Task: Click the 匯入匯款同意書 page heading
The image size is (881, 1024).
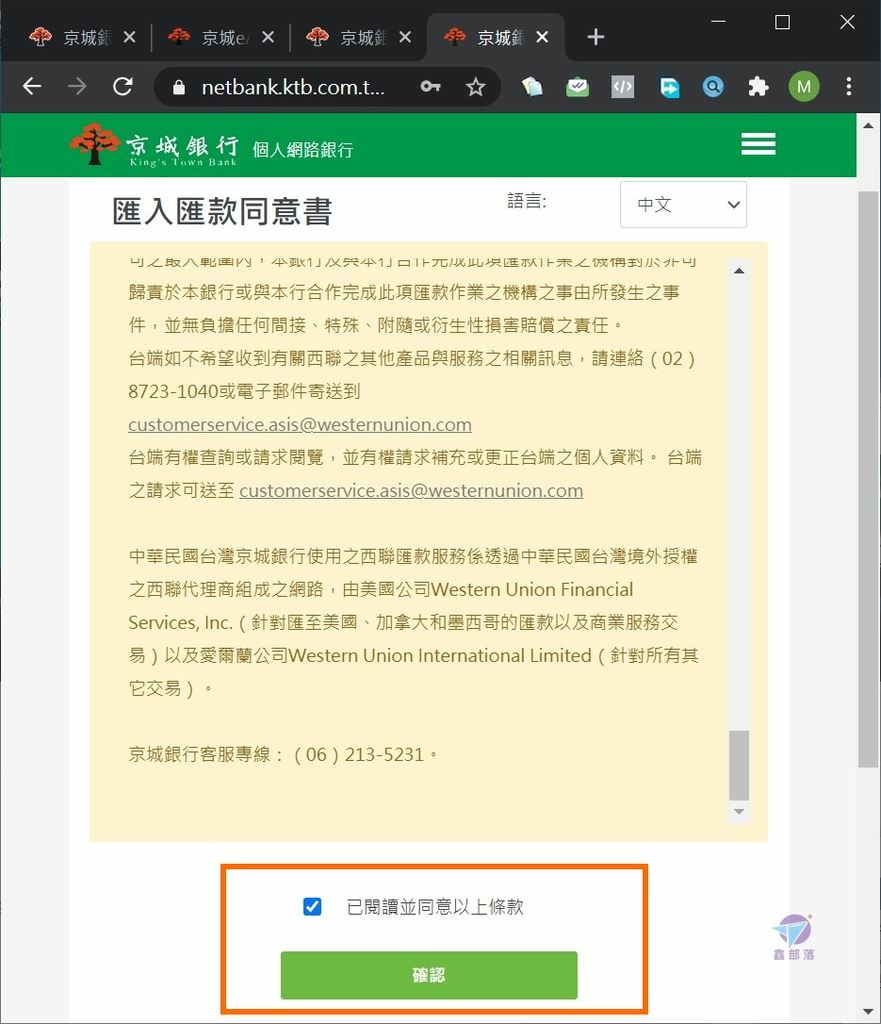Action: point(222,212)
